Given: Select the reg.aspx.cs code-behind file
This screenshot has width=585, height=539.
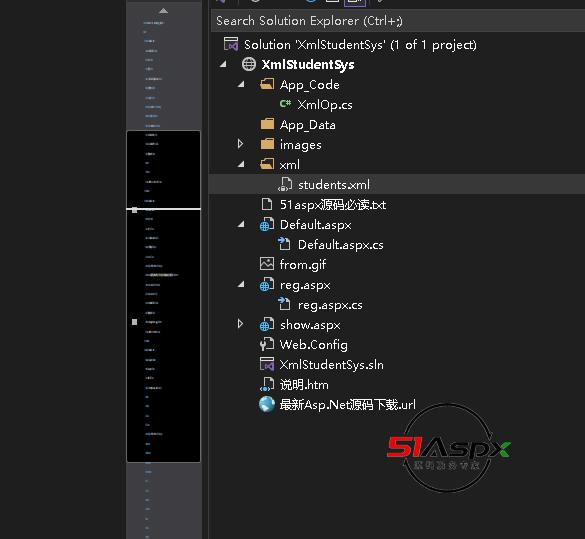Looking at the screenshot, I should [x=330, y=305].
